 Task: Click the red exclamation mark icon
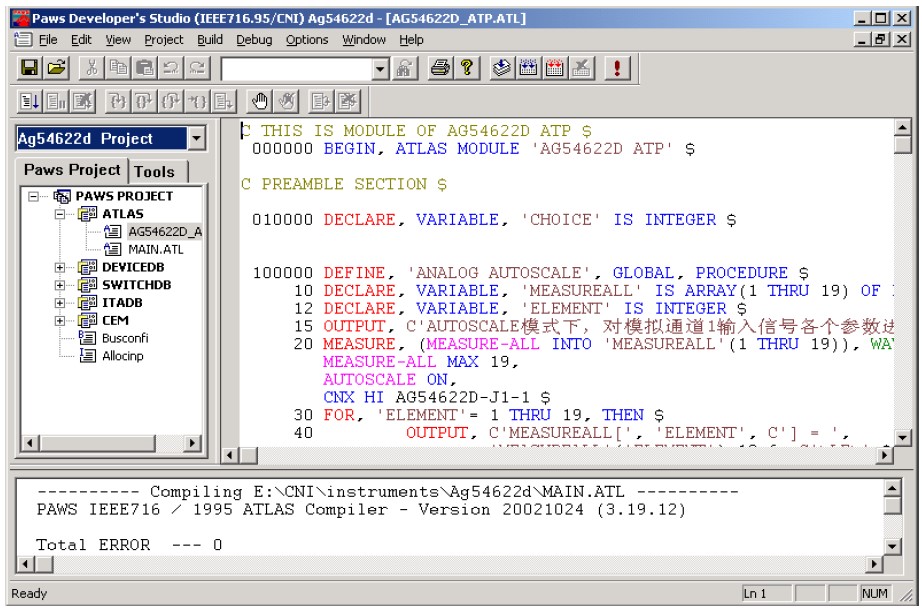(x=617, y=68)
